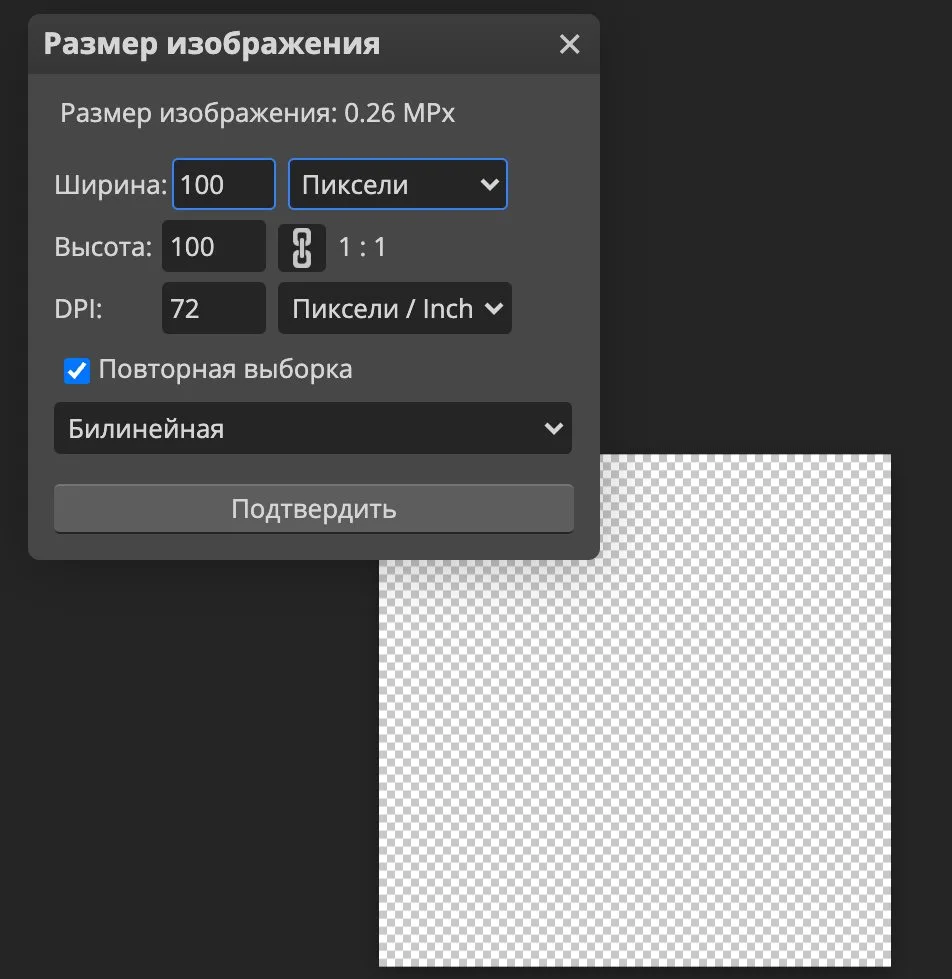This screenshot has width=952, height=979.
Task: Toggle the aspect ratio chain link icon
Action: click(302, 247)
